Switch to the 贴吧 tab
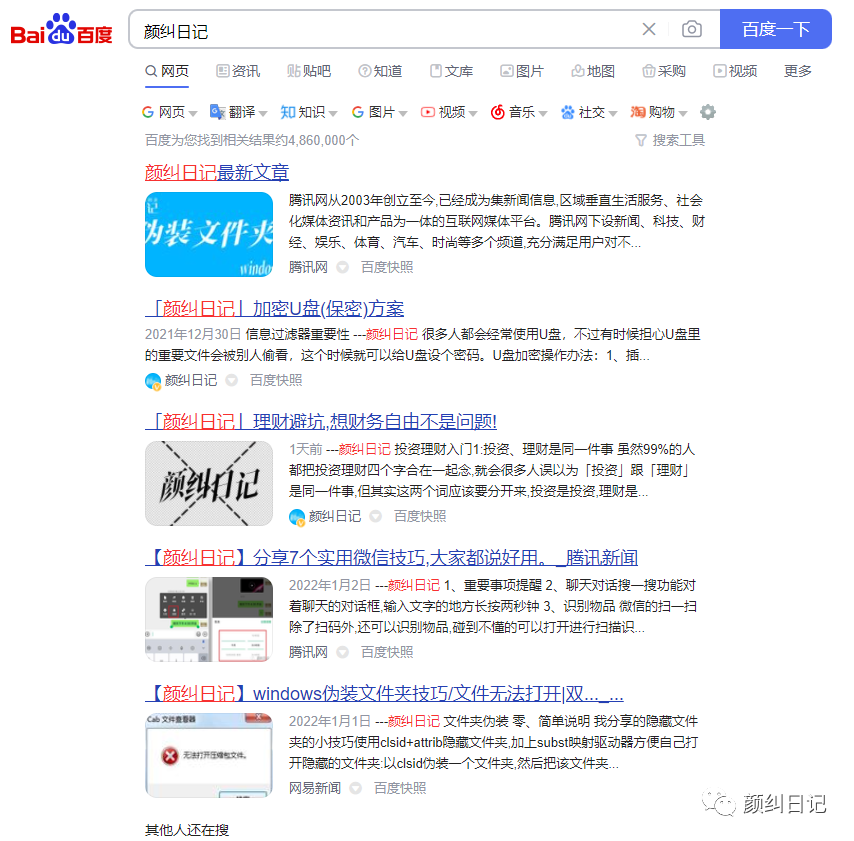Image resolution: width=854 pixels, height=841 pixels. click(x=309, y=71)
